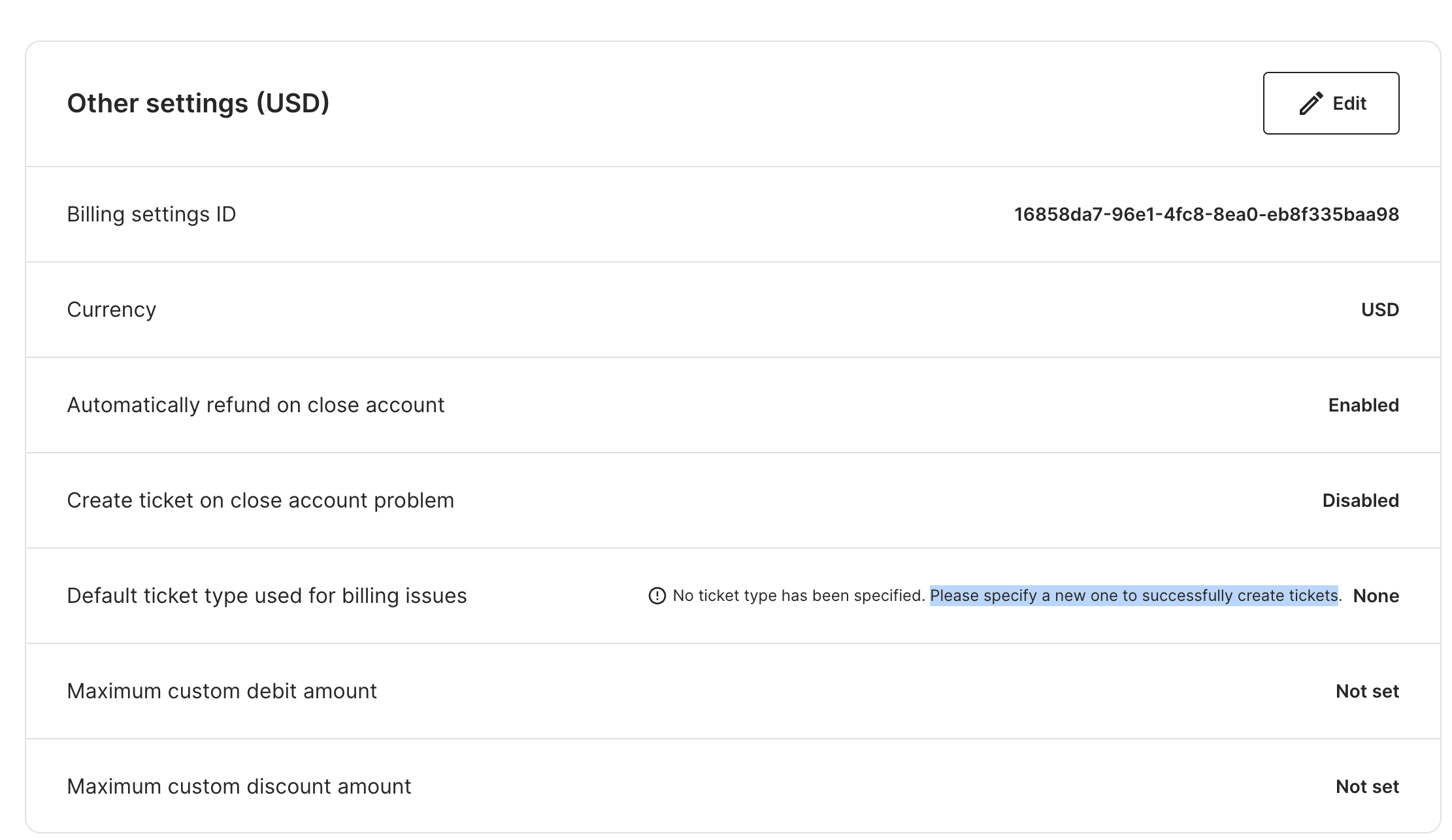Click 'Maximum custom discount amount' label

click(x=239, y=786)
